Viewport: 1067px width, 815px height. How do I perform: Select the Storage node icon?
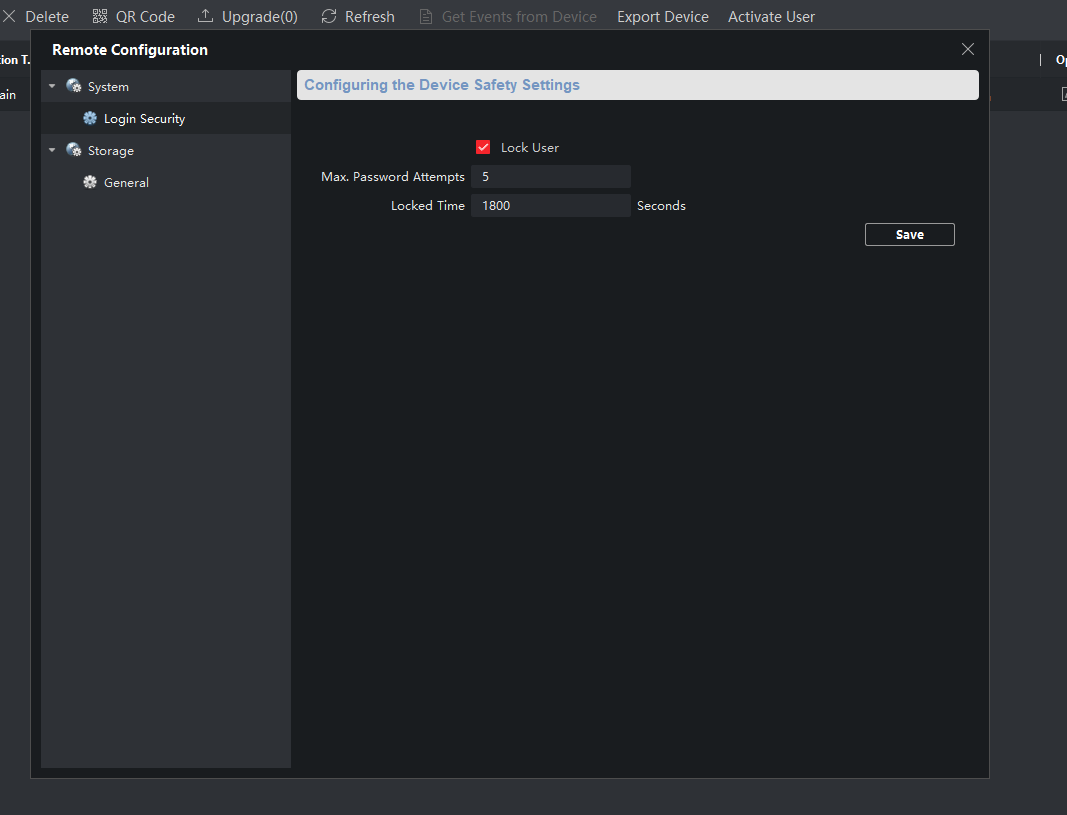pos(74,151)
